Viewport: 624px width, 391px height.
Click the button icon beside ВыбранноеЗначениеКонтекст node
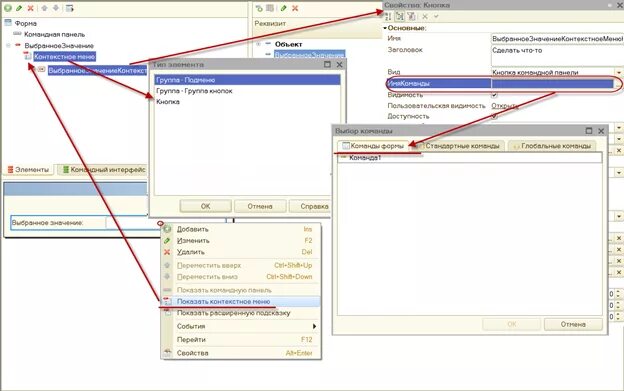(x=42, y=70)
